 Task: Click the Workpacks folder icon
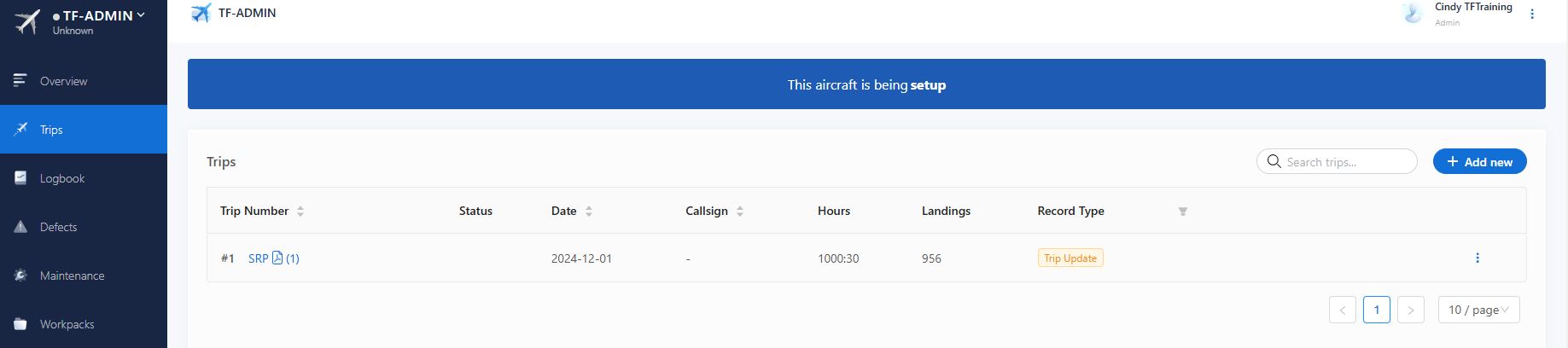coord(20,324)
